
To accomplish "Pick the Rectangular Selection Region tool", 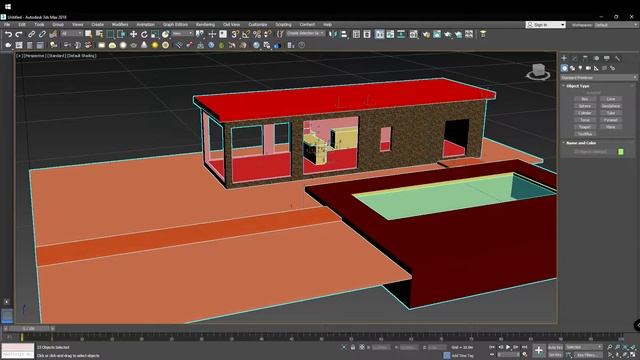I will coord(110,35).
